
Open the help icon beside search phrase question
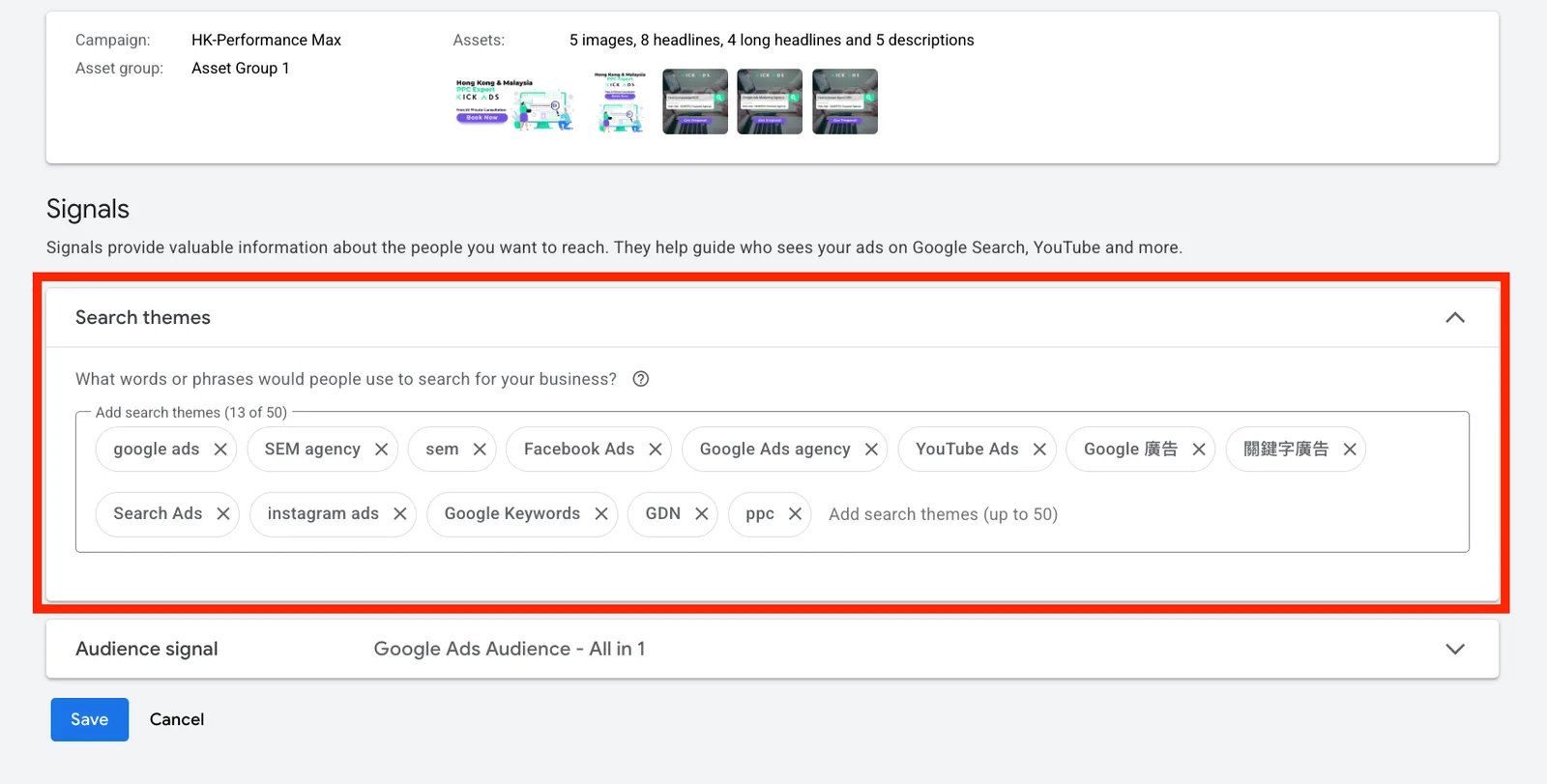click(x=641, y=379)
